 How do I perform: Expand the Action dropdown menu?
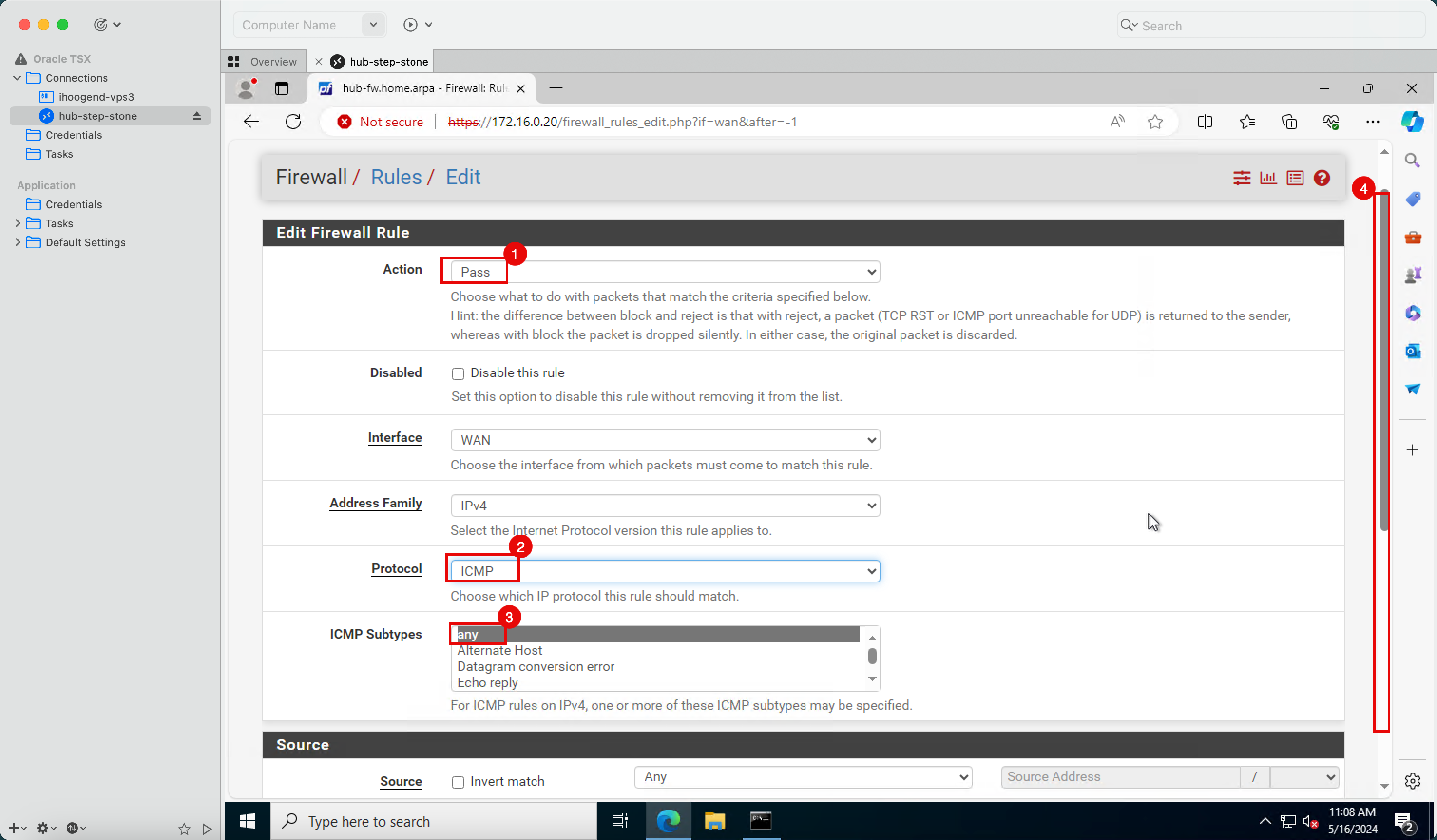pos(665,272)
